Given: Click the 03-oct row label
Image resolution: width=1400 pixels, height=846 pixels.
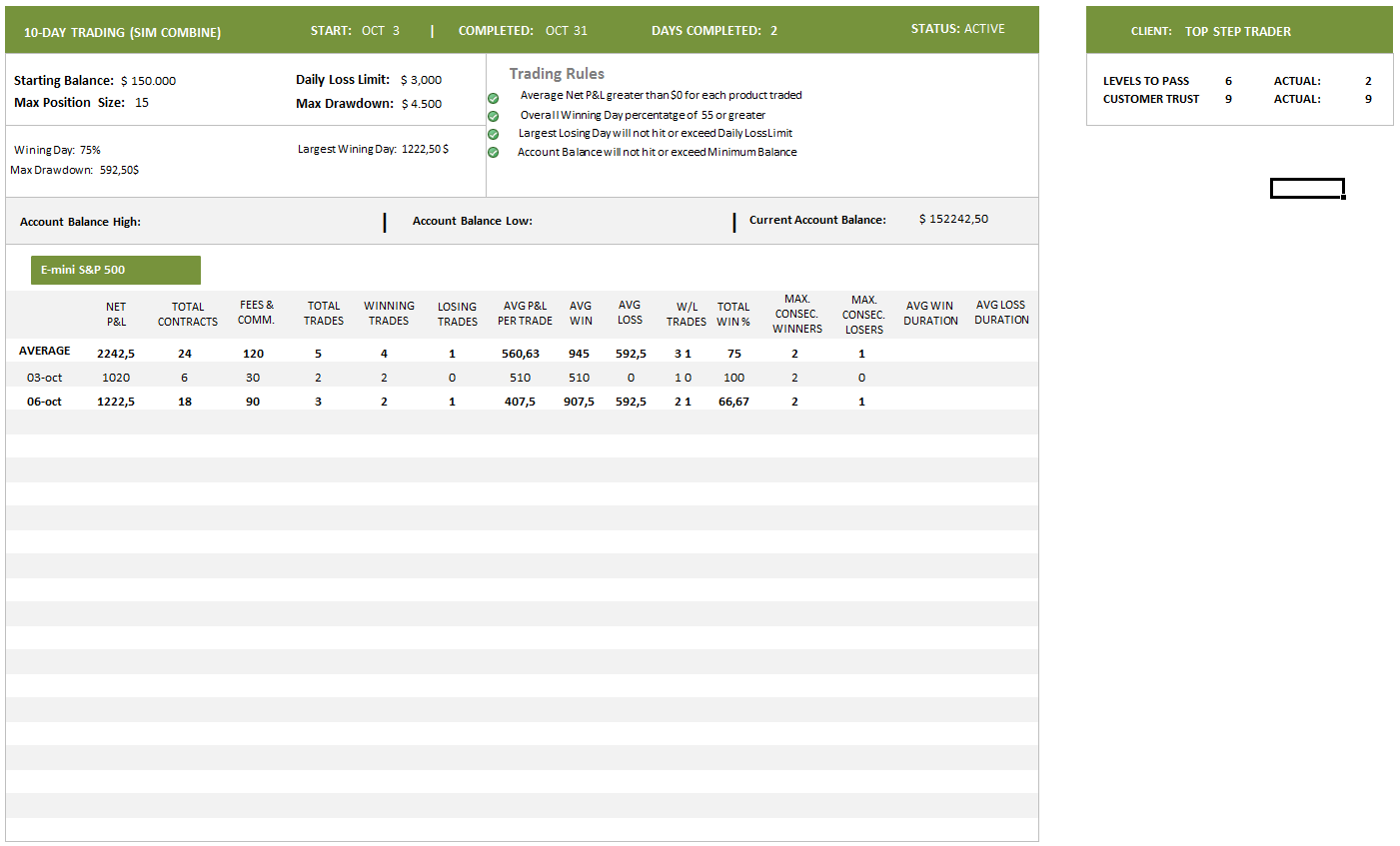Looking at the screenshot, I should tap(44, 378).
